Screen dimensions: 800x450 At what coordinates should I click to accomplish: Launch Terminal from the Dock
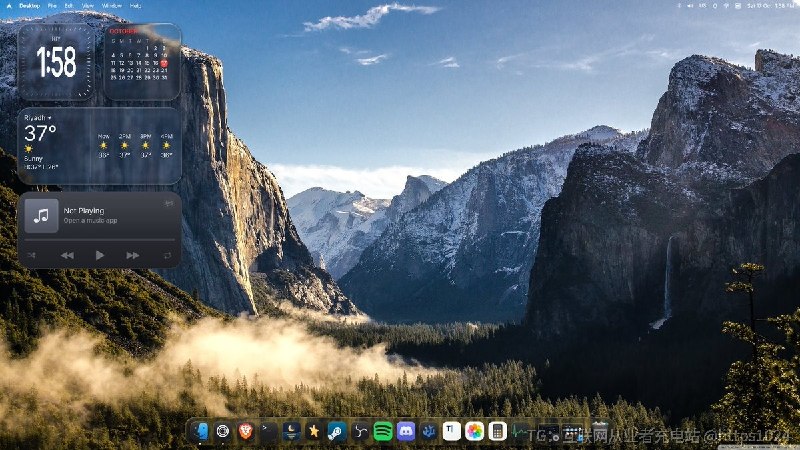coord(268,432)
